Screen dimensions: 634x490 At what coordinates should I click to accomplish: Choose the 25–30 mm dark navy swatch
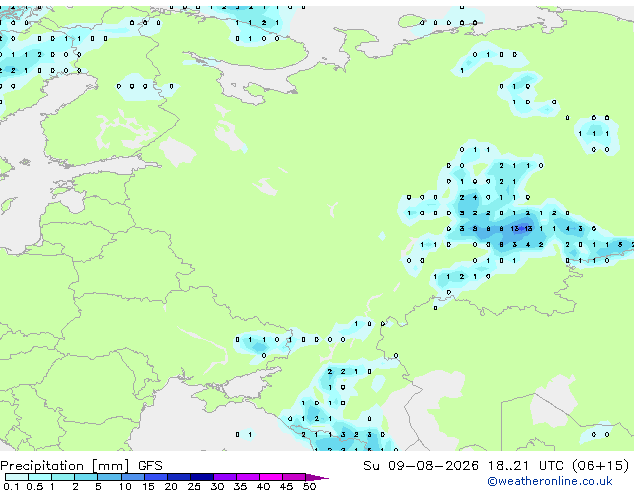point(202,477)
